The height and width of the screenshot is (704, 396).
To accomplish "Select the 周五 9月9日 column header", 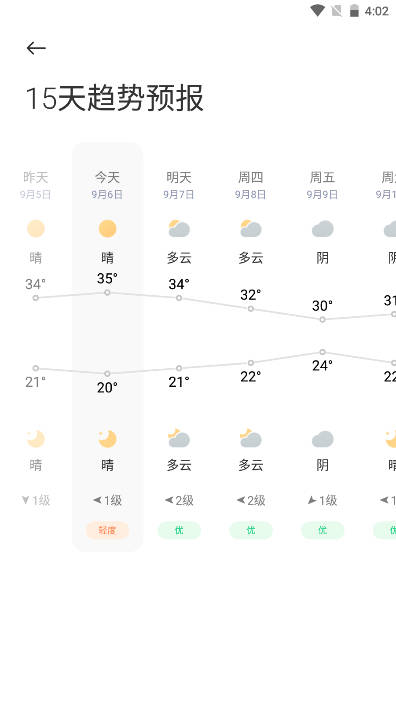I will click(322, 185).
